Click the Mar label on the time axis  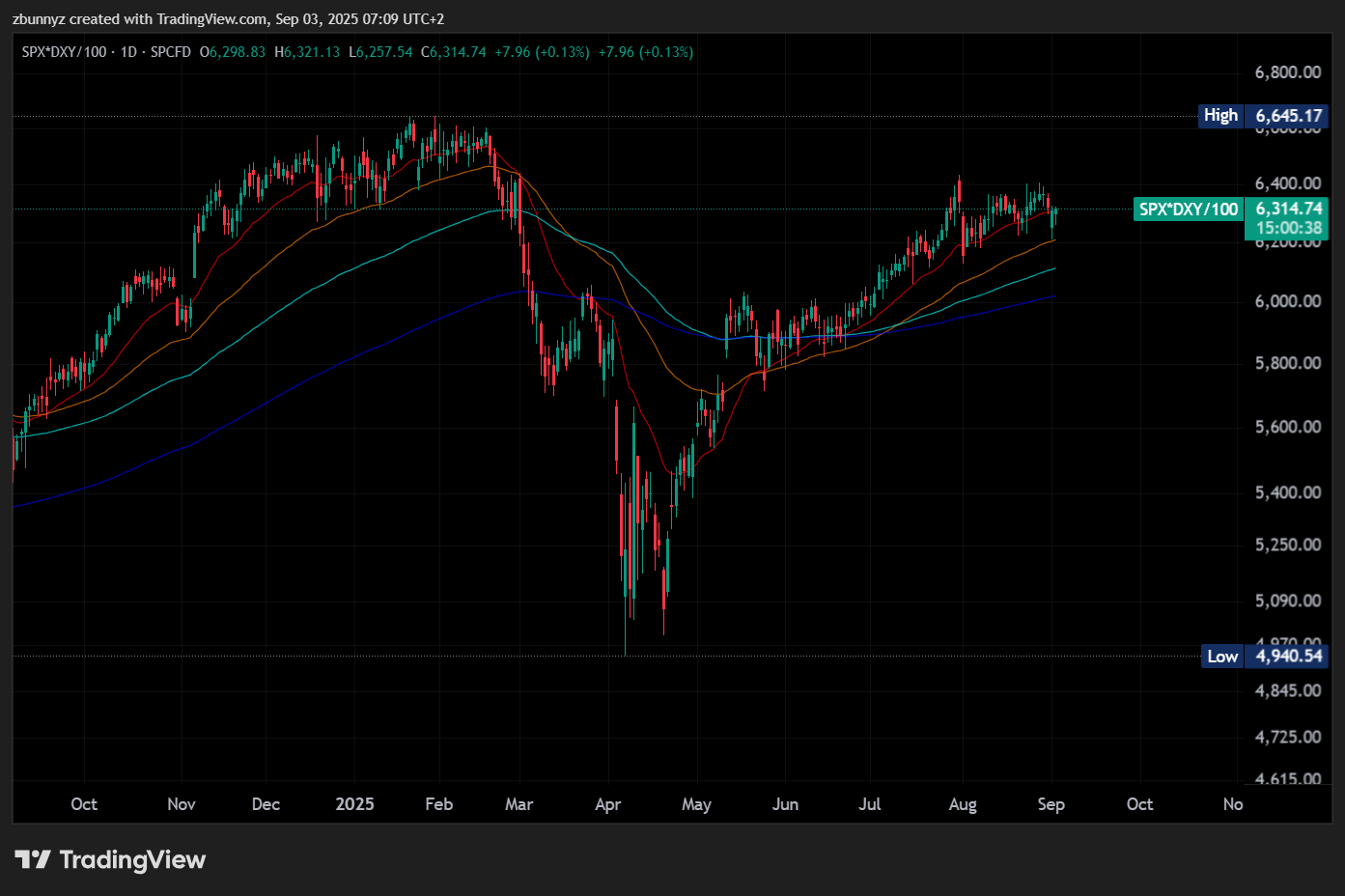[519, 804]
